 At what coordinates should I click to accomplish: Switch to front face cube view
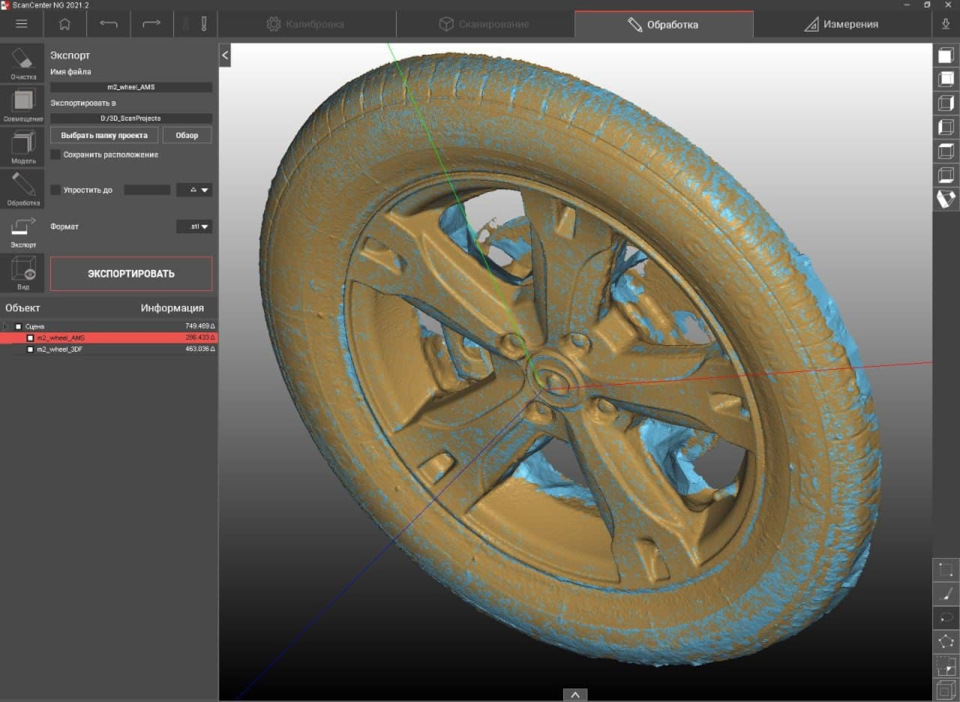tap(946, 56)
